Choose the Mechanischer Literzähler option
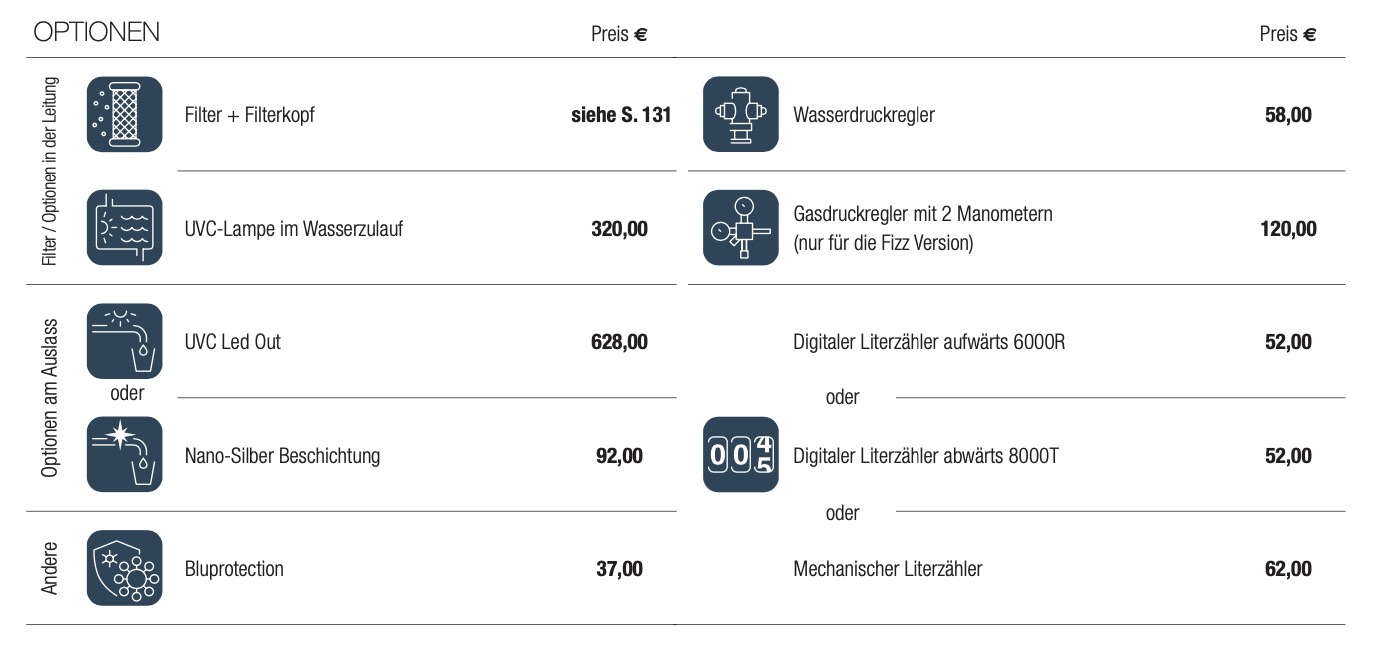Viewport: 1394px width, 654px height. 887,569
